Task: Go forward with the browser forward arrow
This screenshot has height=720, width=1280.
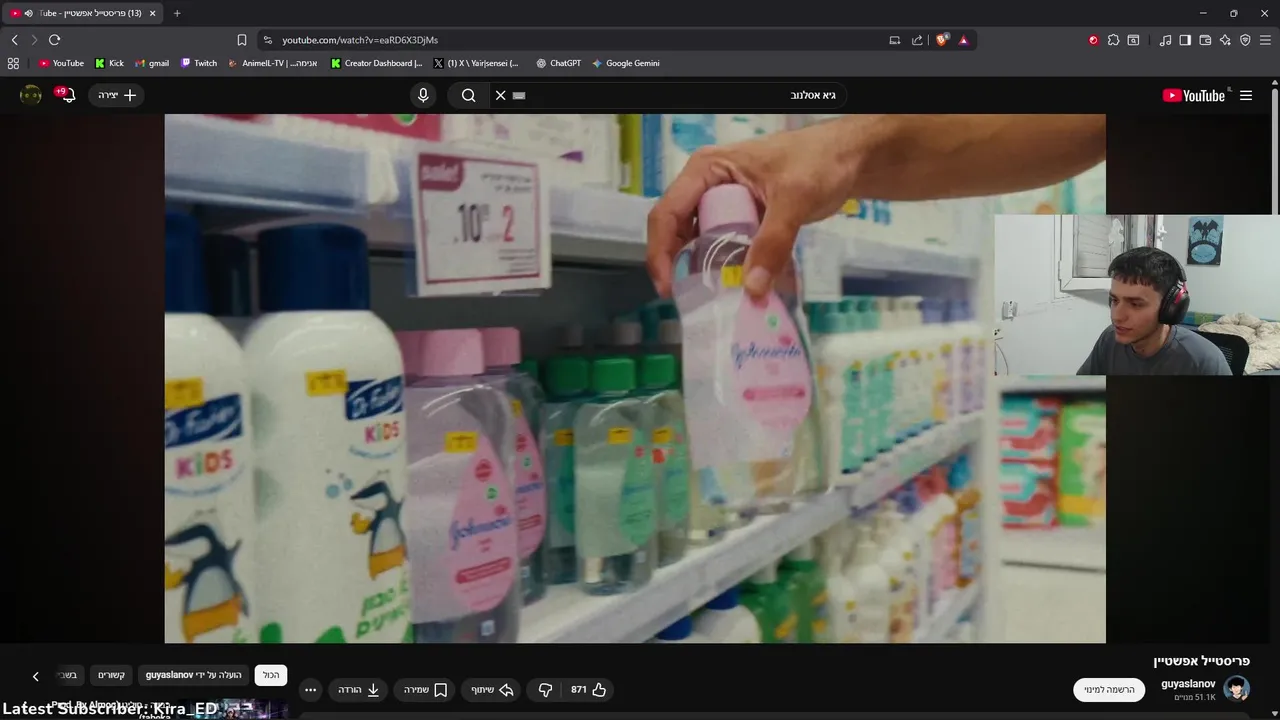Action: click(x=34, y=40)
